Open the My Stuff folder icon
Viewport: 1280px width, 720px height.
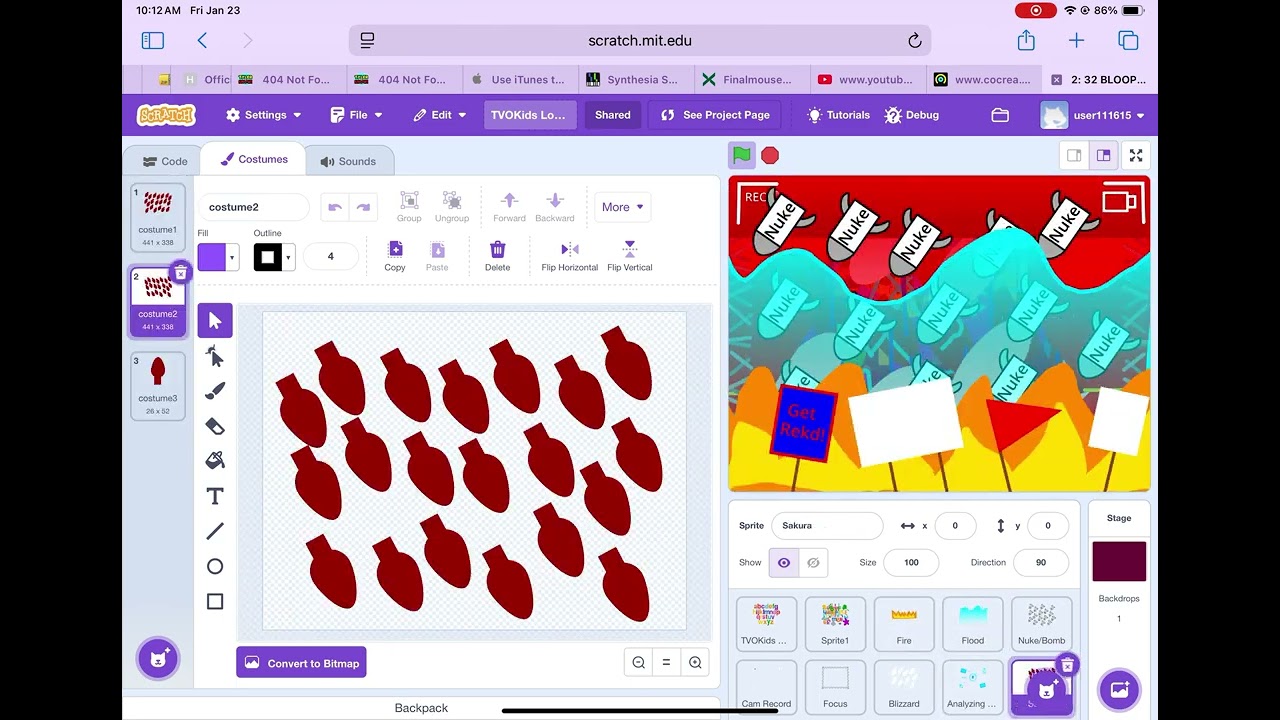1000,115
